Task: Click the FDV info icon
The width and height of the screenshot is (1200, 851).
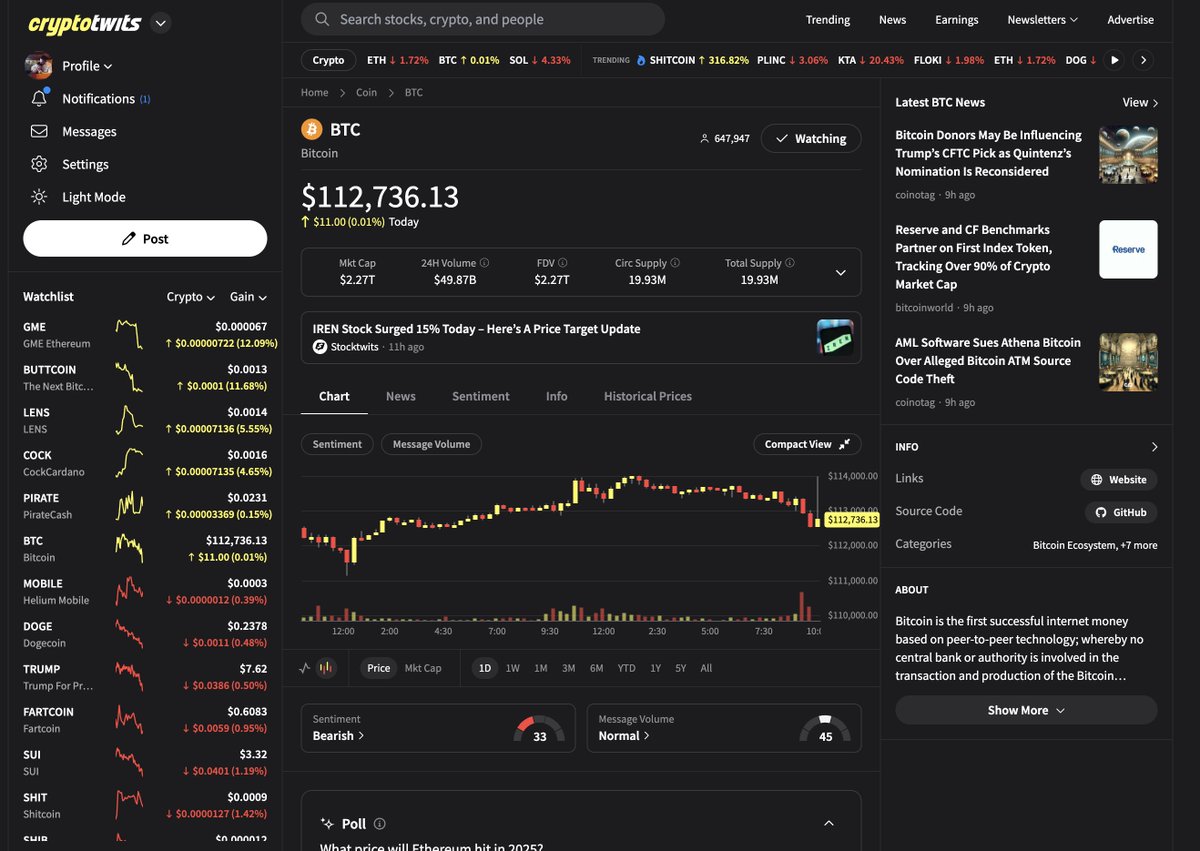Action: point(563,263)
